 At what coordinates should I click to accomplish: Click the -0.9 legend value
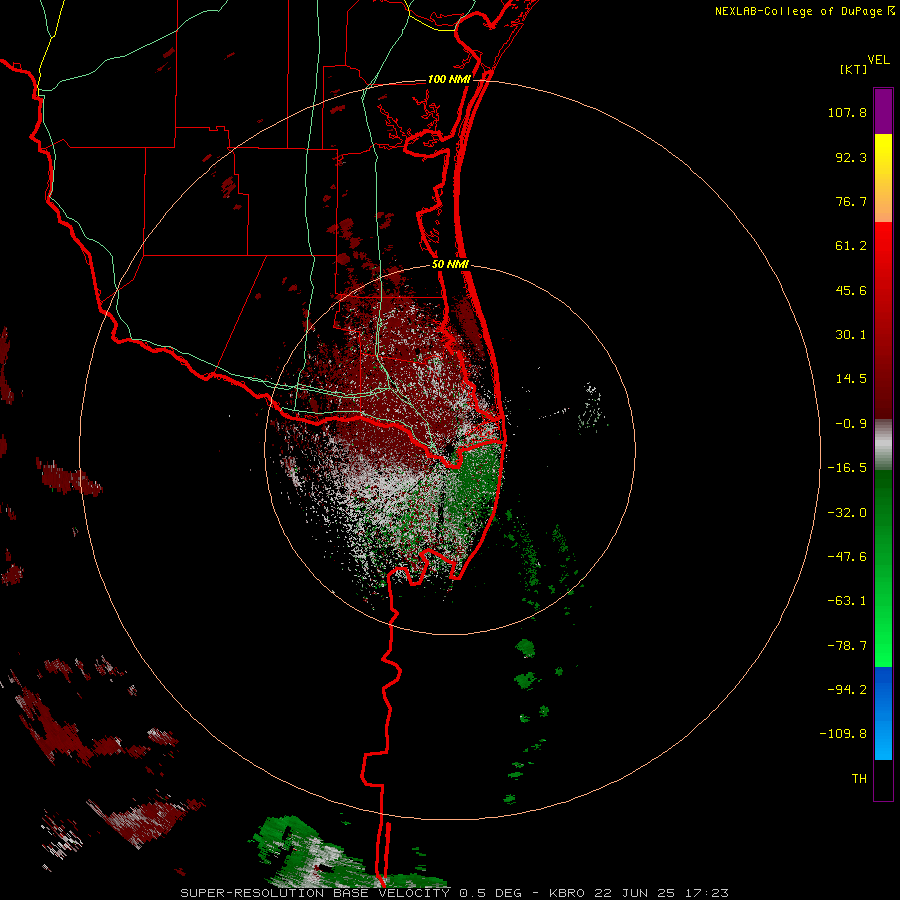tap(851, 424)
